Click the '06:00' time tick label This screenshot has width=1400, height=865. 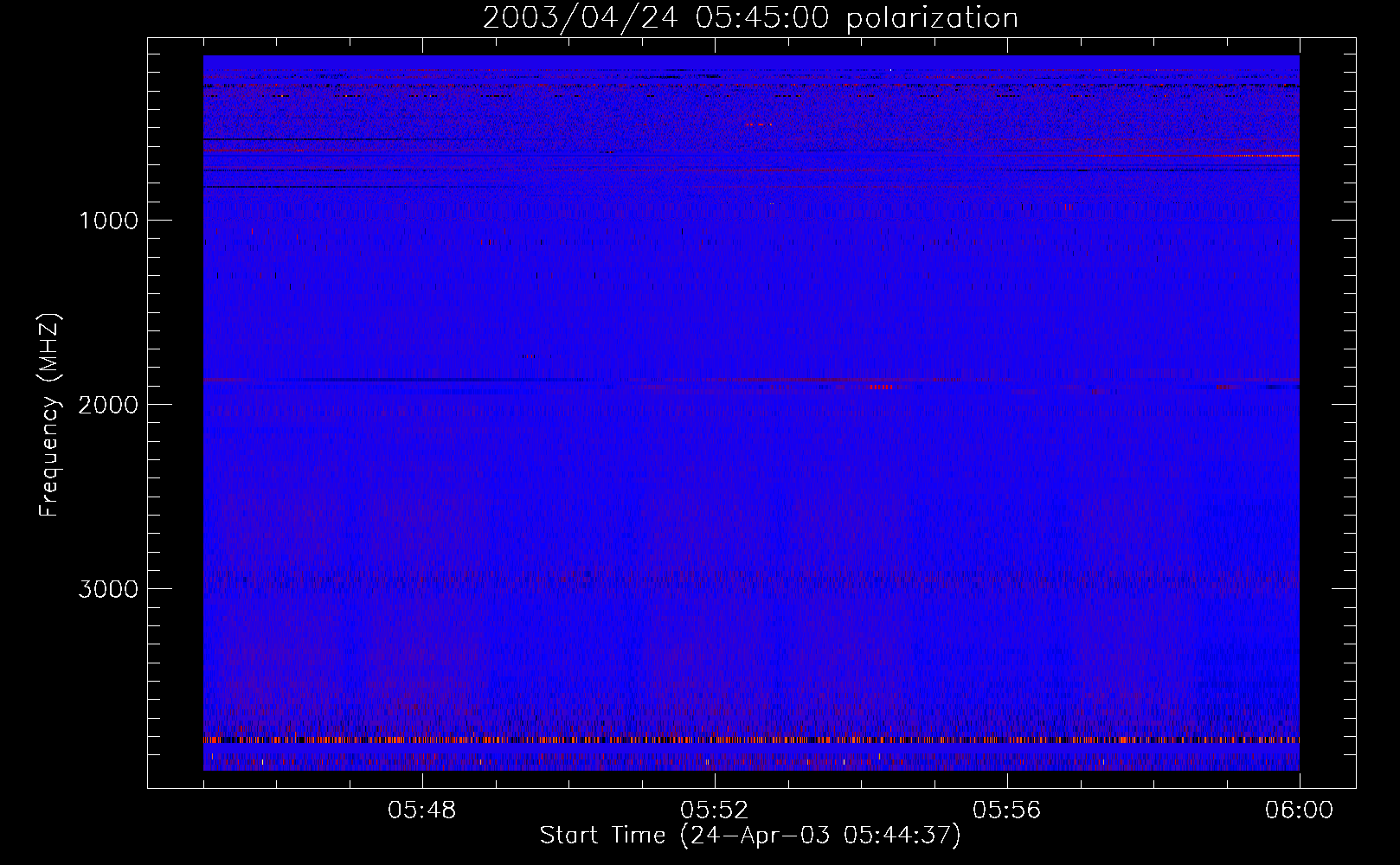click(1300, 811)
